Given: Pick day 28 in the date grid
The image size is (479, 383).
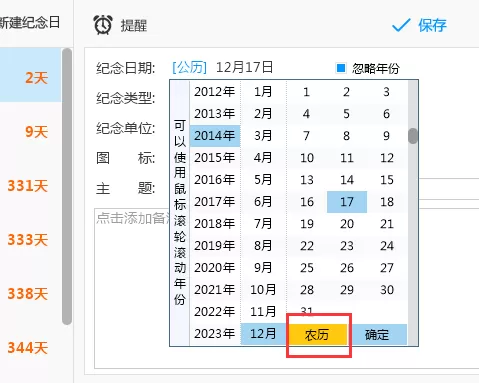Looking at the screenshot, I should [x=307, y=290].
